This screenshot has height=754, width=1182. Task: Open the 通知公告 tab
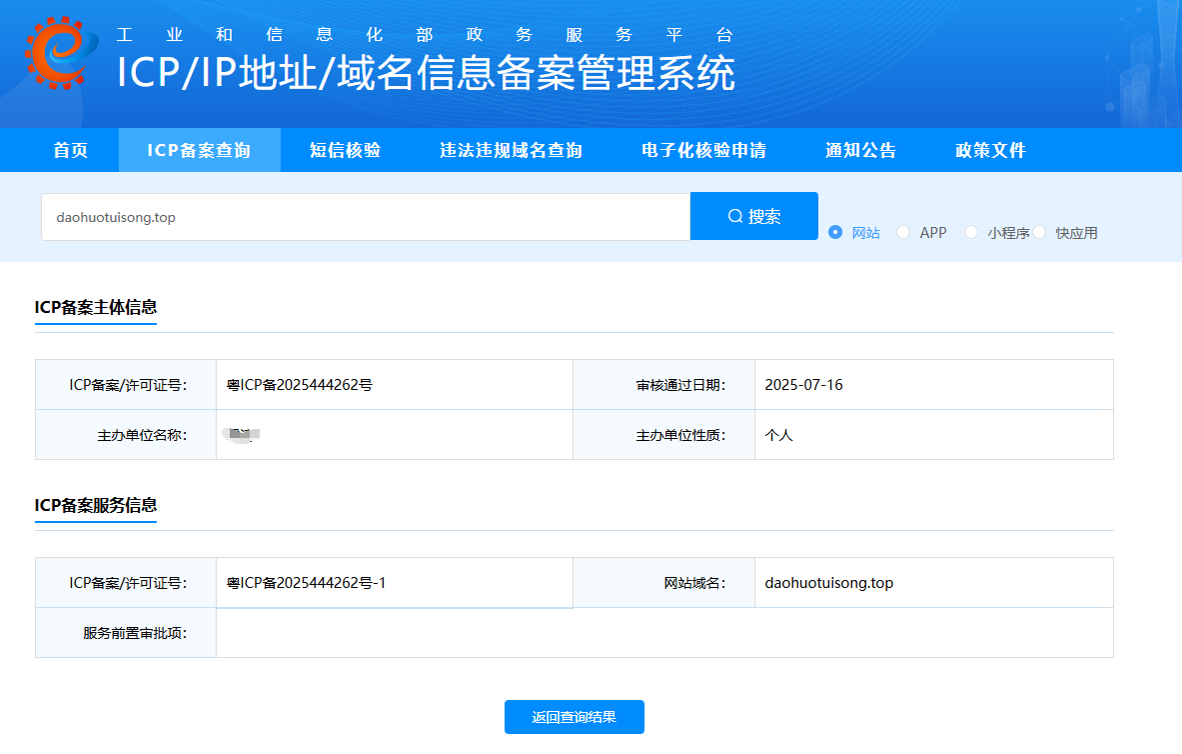point(861,150)
